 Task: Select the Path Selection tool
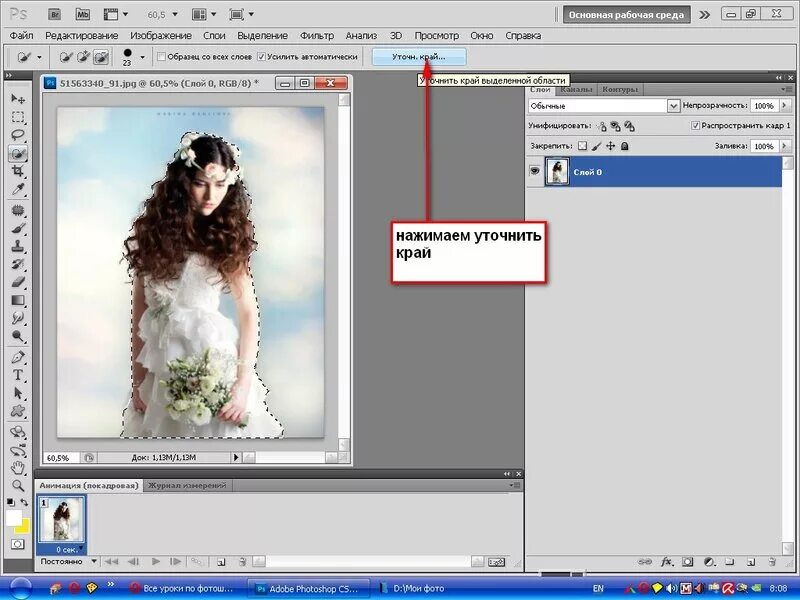[x=18, y=393]
